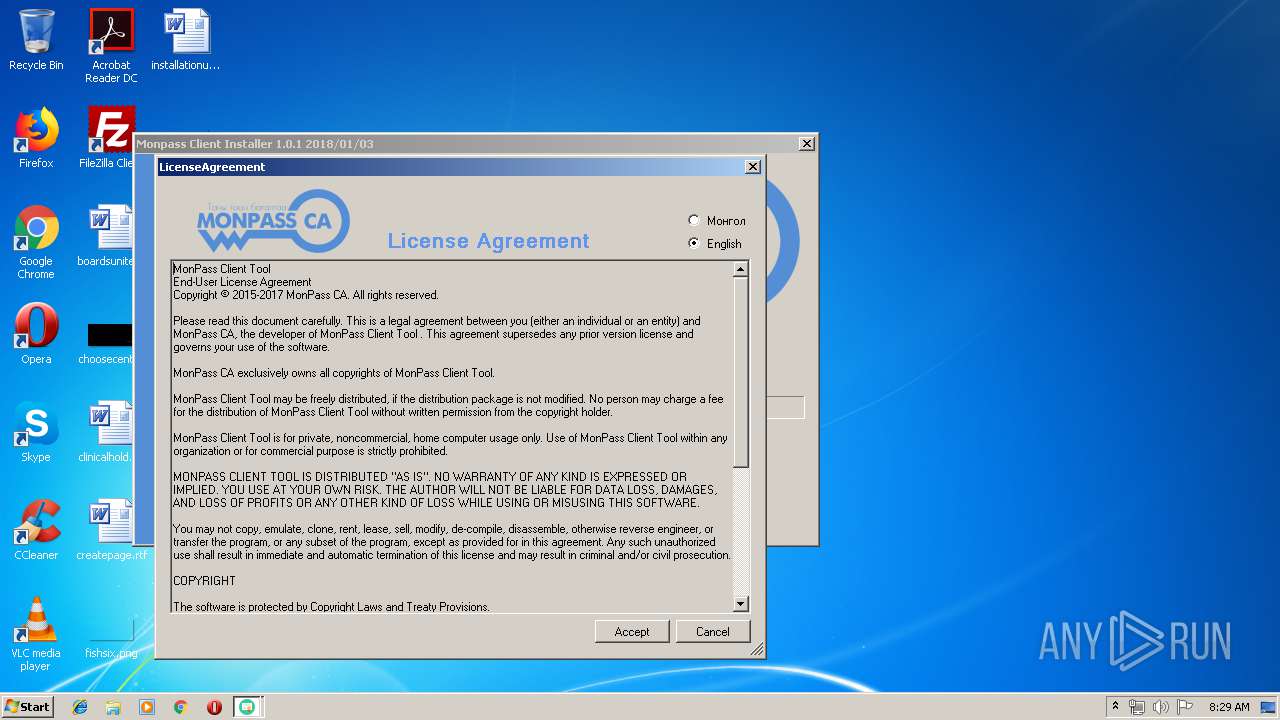This screenshot has width=1280, height=720.
Task: Open the Skype desktop shortcut
Action: click(36, 432)
